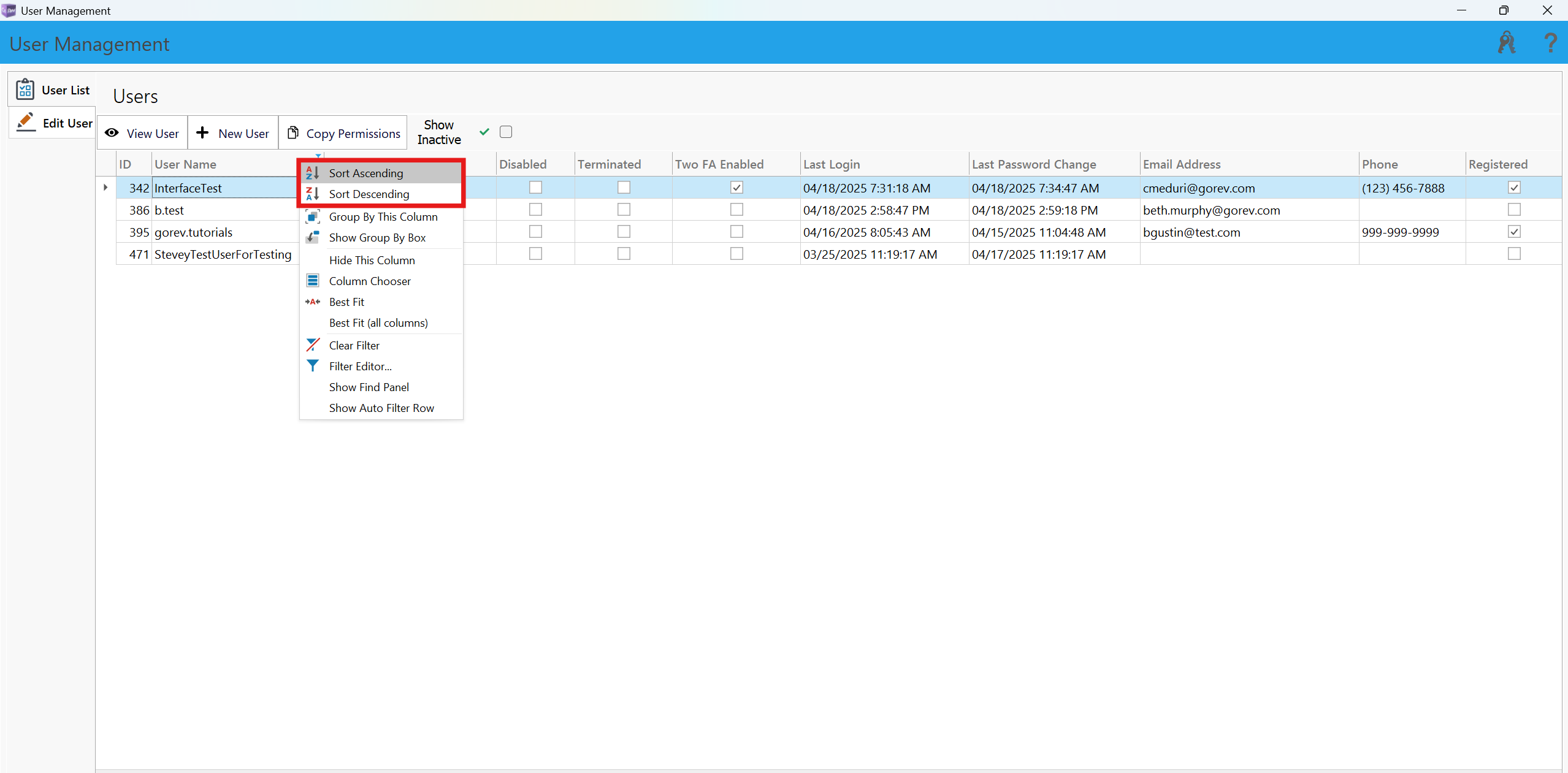Select Best Fit (all columns)
The height and width of the screenshot is (773, 1568).
(381, 322)
